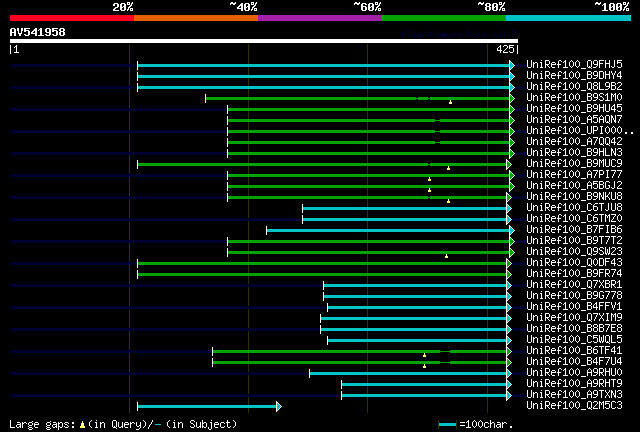This screenshot has width=640, height=432.
Task: Select hit label UniRef100_A9RHT9
Action: (x=574, y=384)
